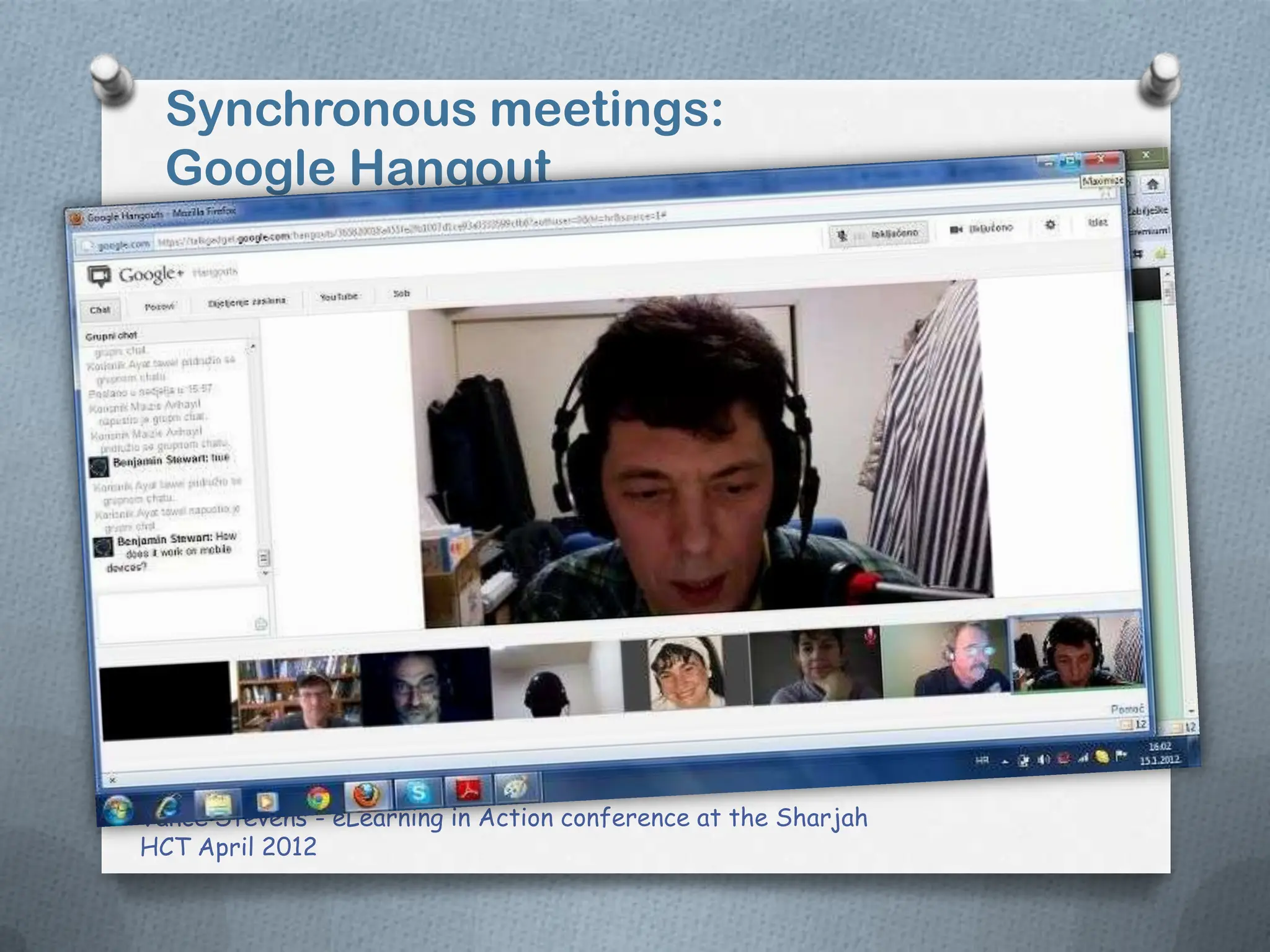
Task: Click the Windows Start orb
Action: tap(117, 809)
